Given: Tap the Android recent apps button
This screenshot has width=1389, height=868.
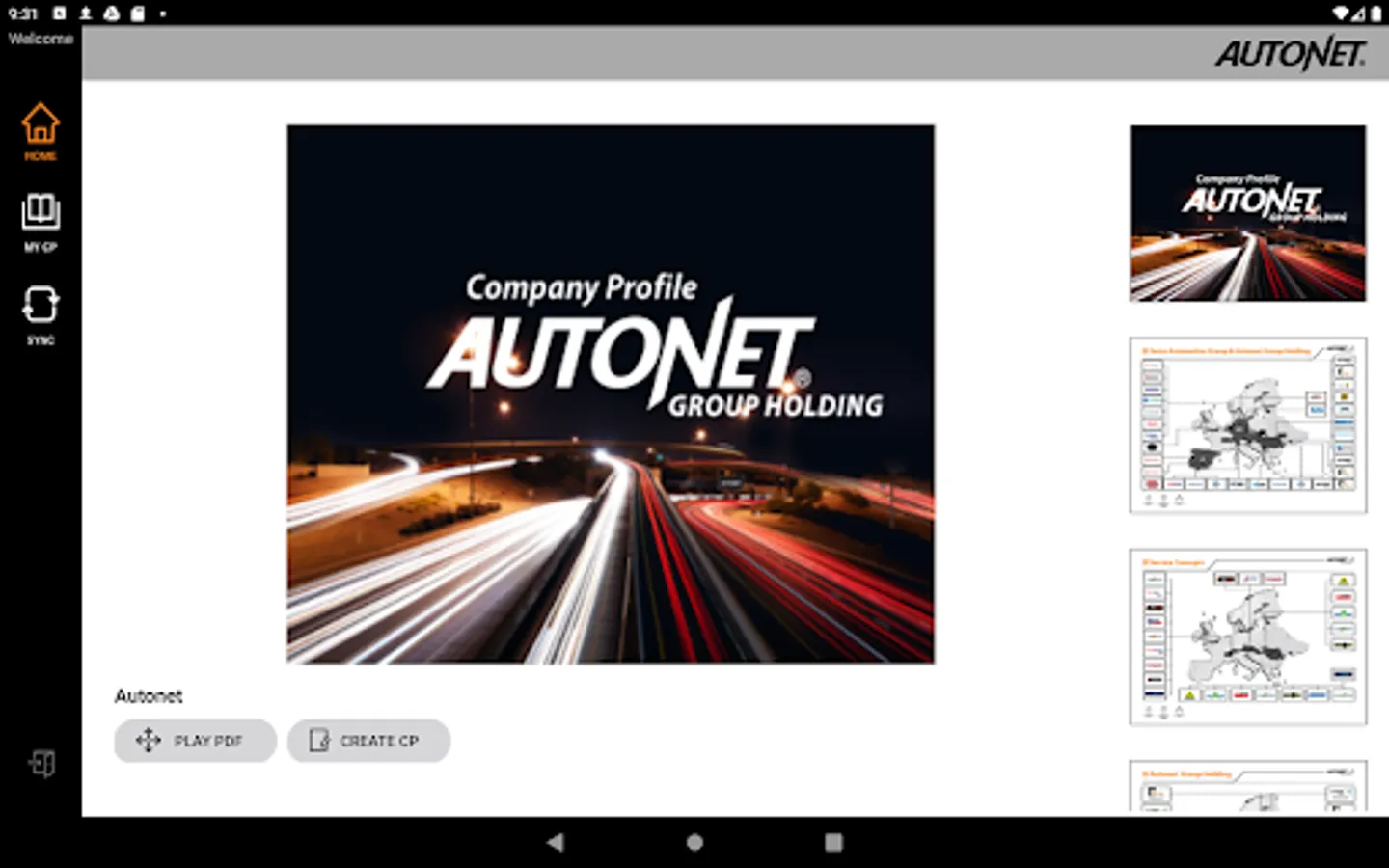Looking at the screenshot, I should (x=834, y=842).
